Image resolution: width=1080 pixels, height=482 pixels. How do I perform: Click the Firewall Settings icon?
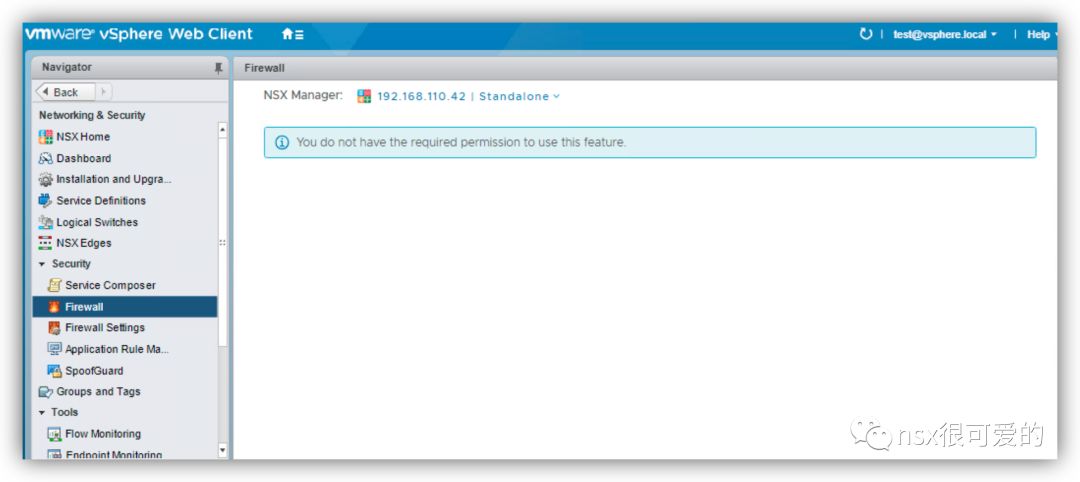[x=54, y=328]
